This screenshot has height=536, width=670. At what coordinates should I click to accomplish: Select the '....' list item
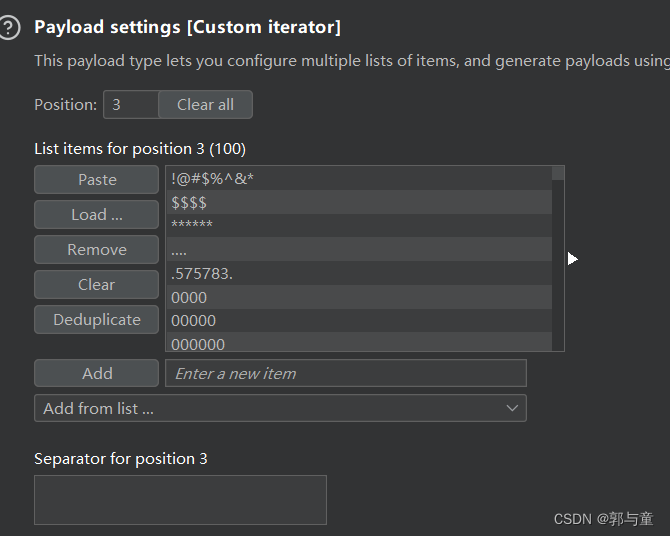pyautogui.click(x=358, y=250)
